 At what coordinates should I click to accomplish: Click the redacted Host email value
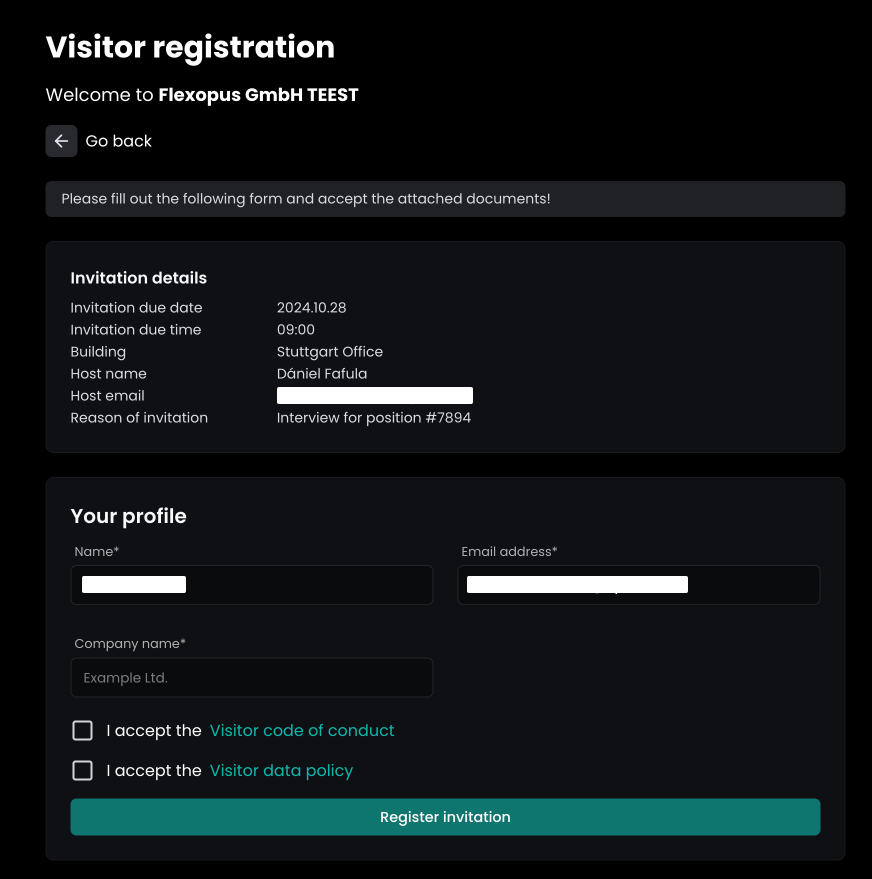[374, 396]
